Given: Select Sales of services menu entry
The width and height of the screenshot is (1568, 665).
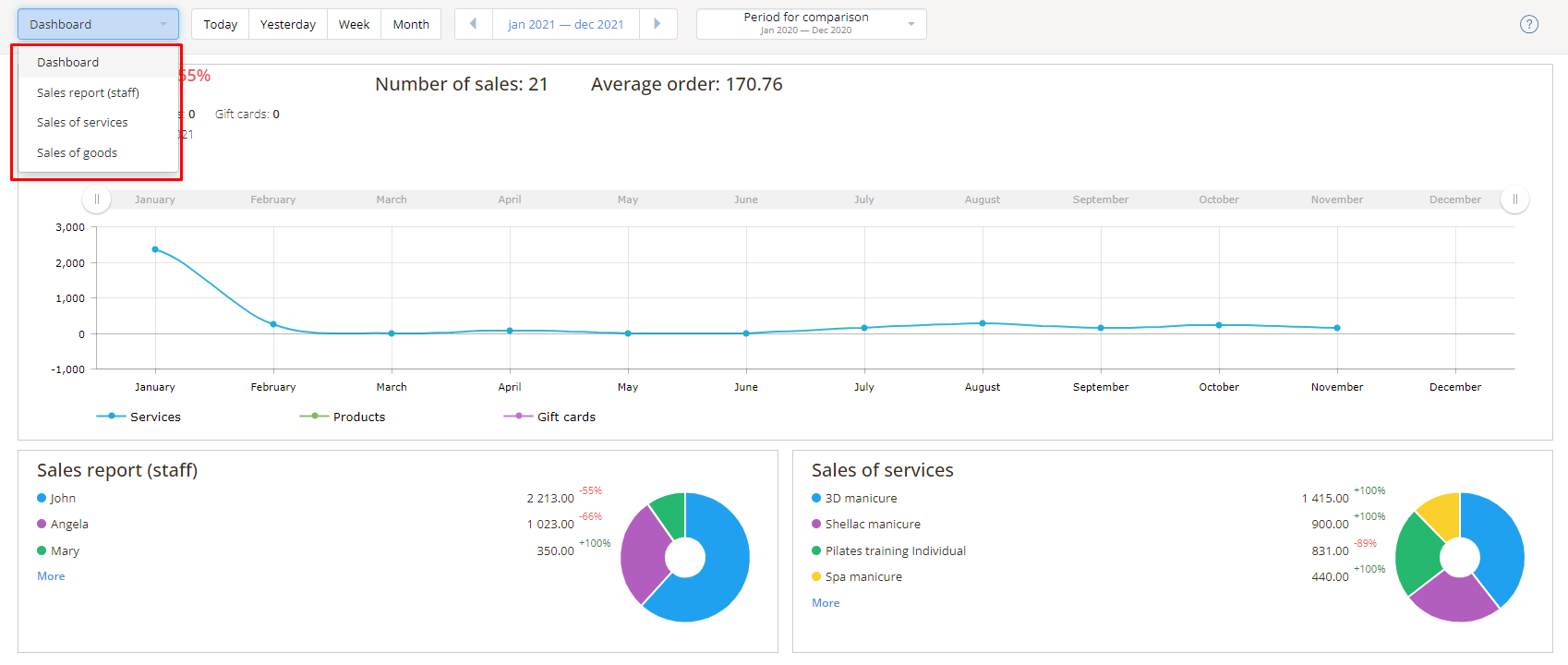Looking at the screenshot, I should pos(98,122).
